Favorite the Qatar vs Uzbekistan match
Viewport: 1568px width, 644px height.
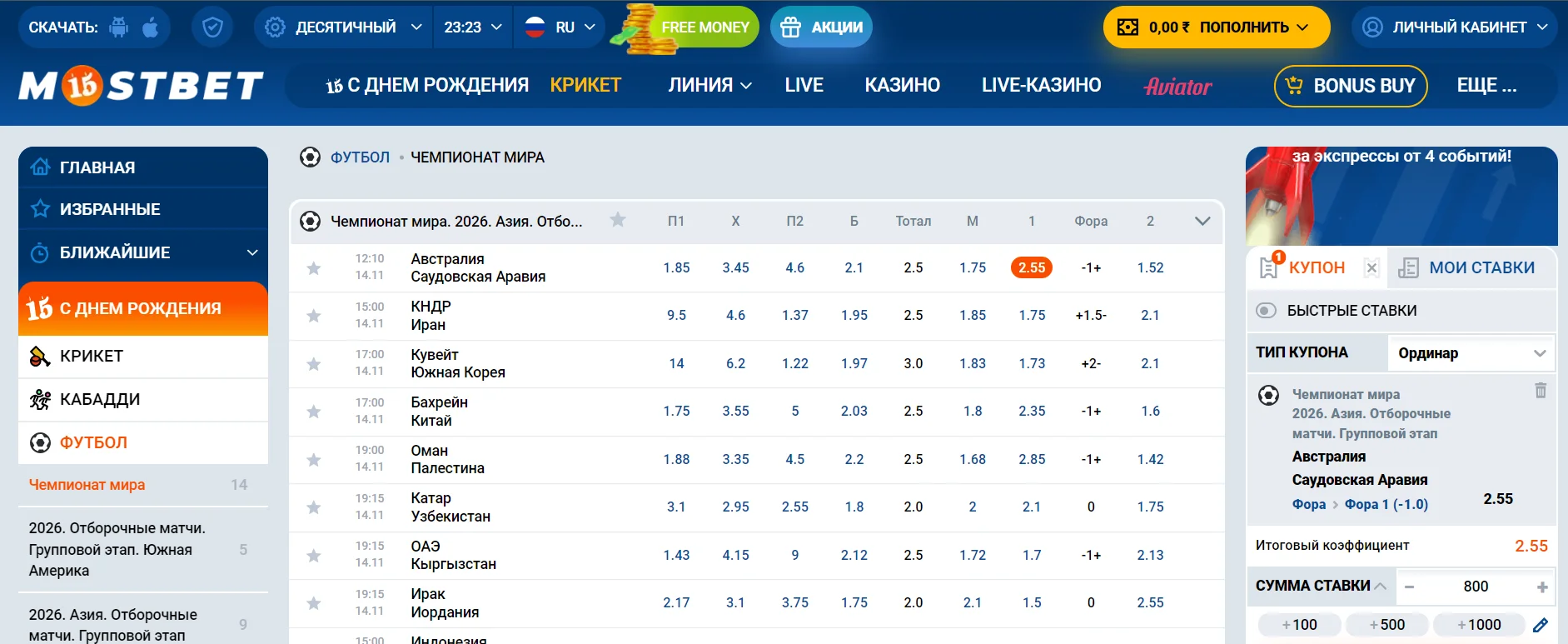[x=314, y=507]
